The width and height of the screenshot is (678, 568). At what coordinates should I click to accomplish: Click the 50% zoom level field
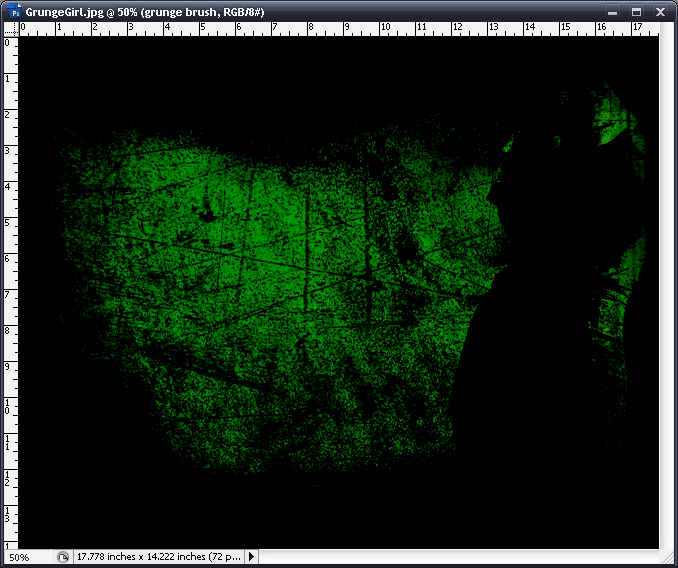29,557
